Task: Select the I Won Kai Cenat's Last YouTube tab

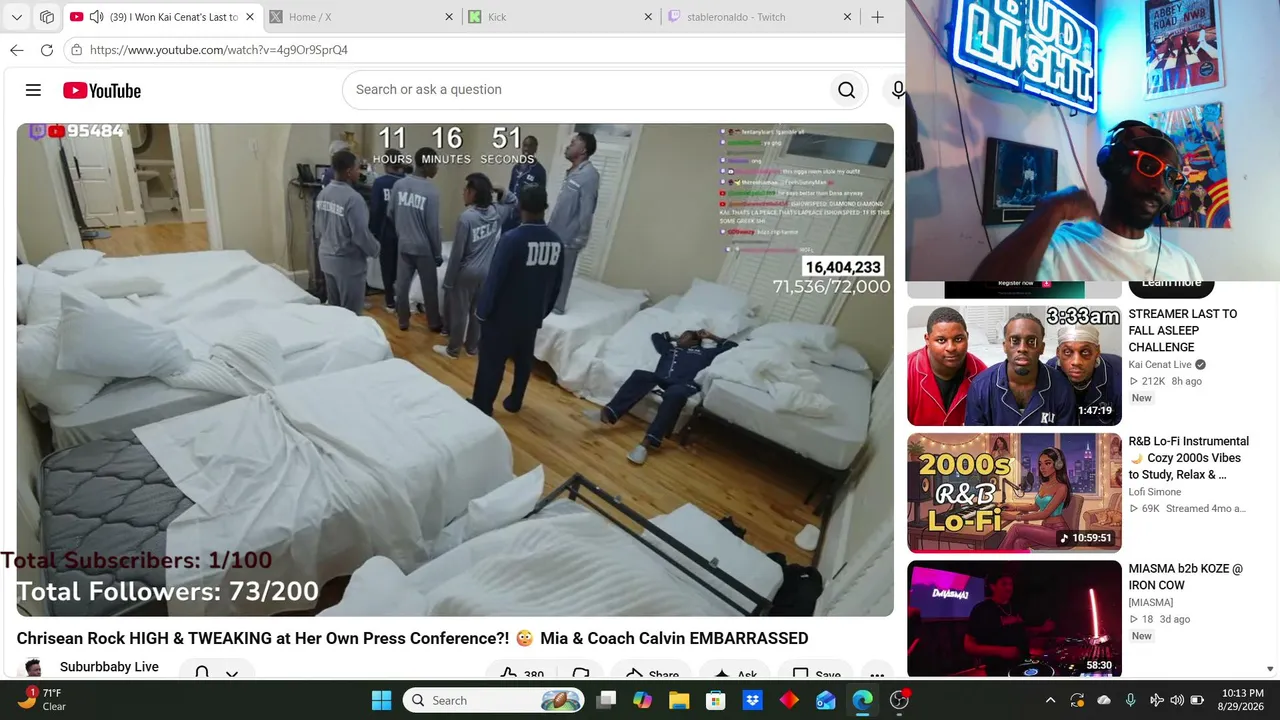Action: click(x=163, y=17)
